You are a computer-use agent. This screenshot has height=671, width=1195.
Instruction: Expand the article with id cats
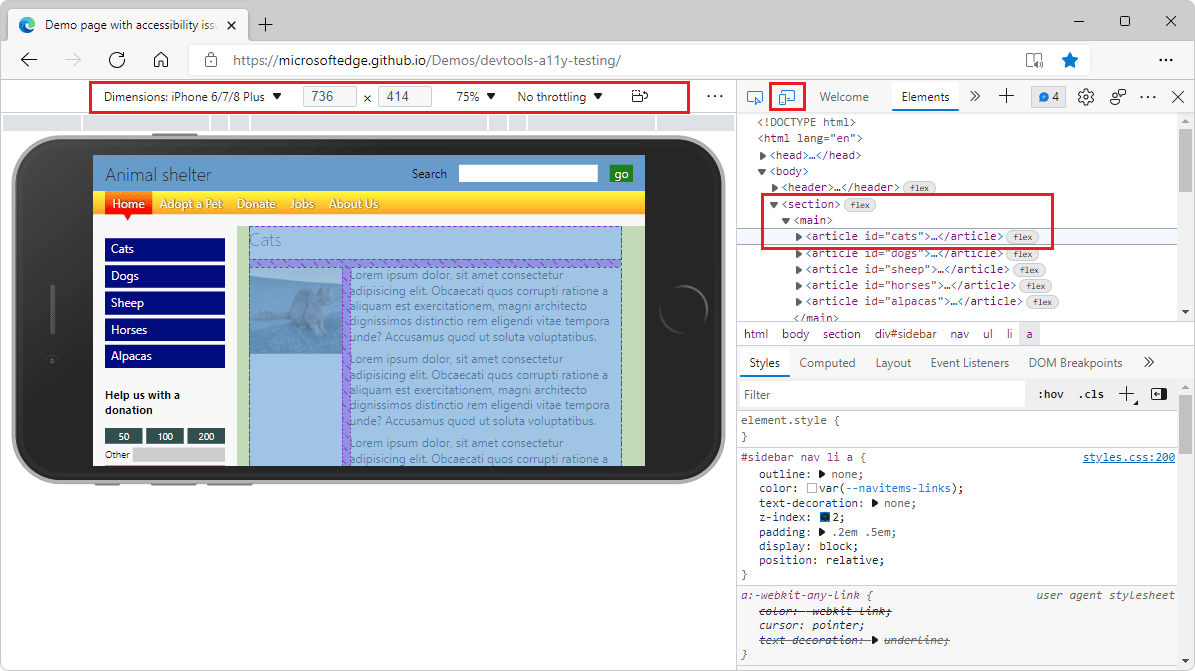click(799, 236)
